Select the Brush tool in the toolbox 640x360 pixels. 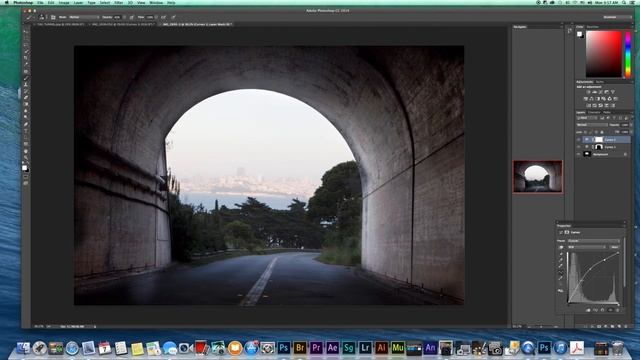point(26,78)
